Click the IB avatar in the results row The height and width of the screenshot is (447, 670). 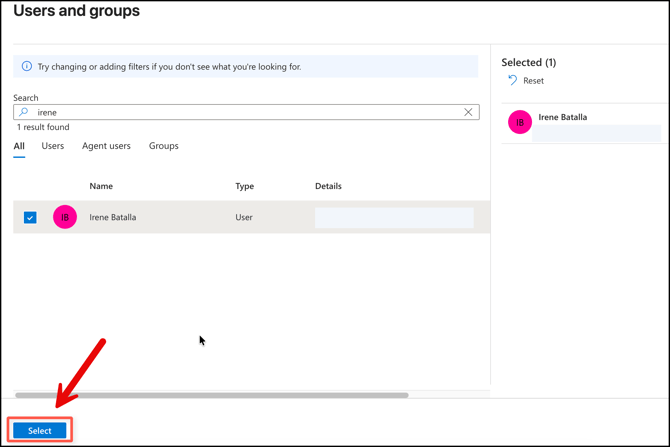[x=65, y=217]
